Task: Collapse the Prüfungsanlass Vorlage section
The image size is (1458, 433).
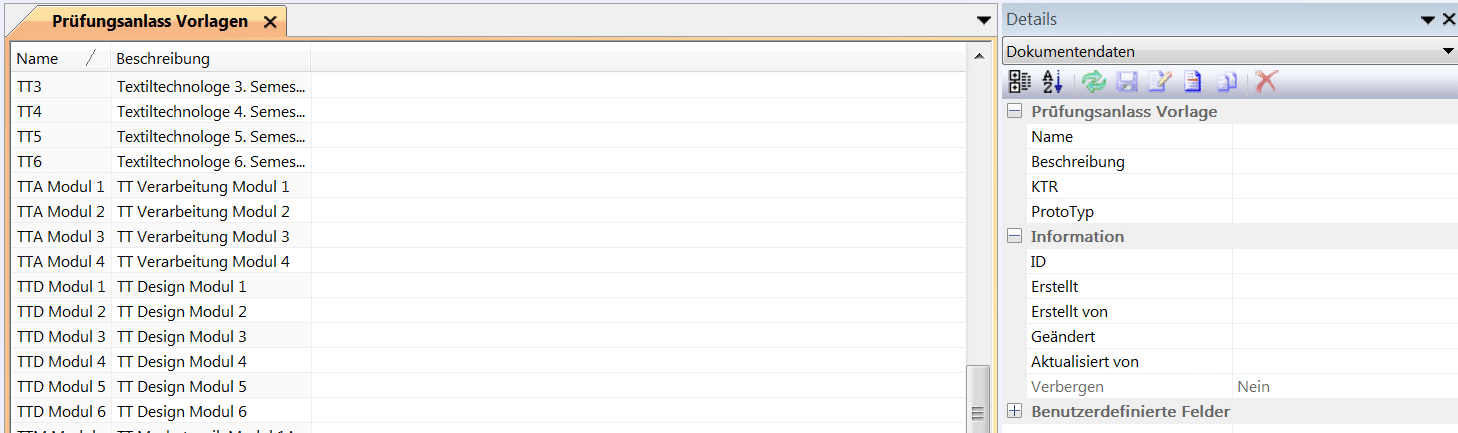Action: click(1014, 112)
